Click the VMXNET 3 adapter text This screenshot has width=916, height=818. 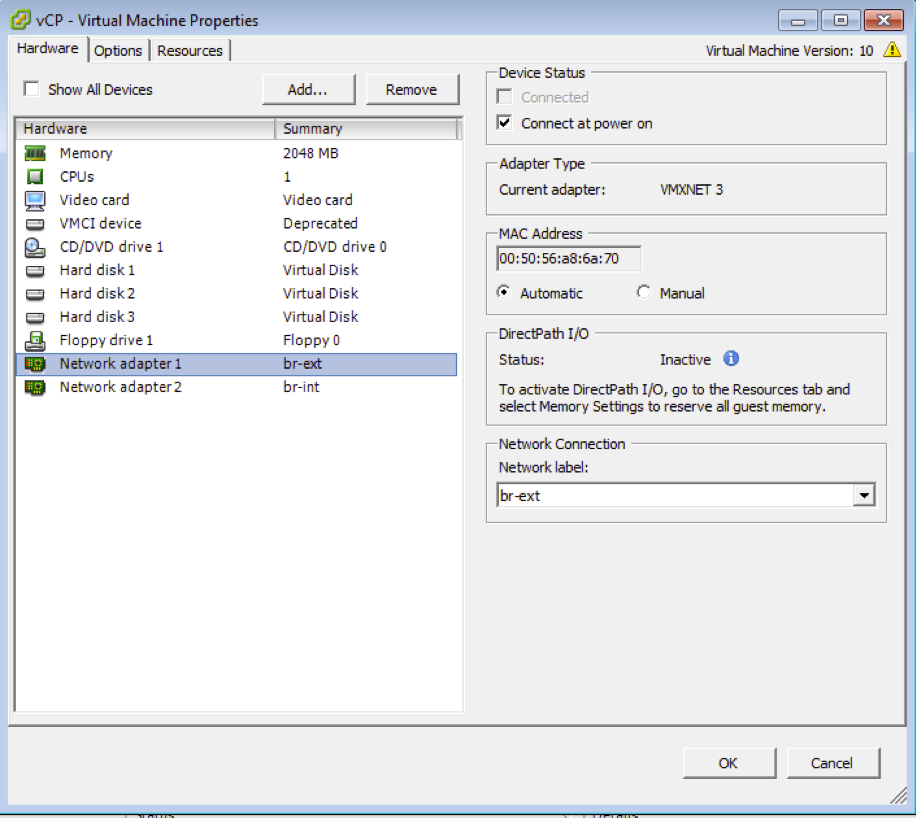coord(691,190)
